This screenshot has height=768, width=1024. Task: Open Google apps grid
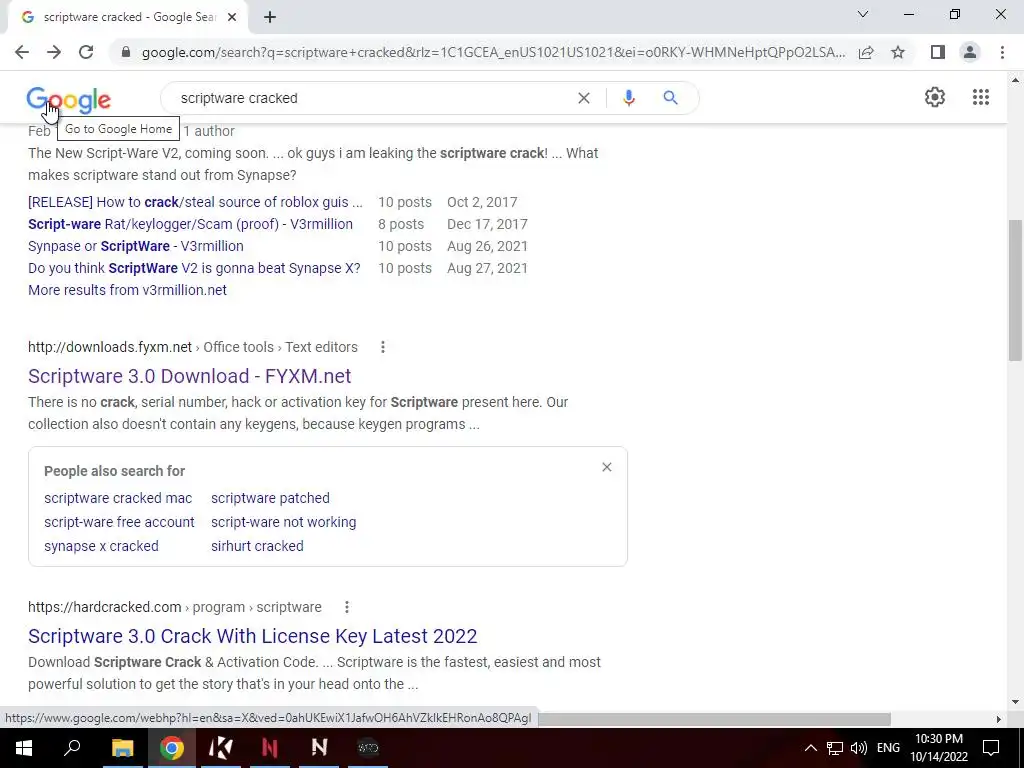(x=980, y=97)
